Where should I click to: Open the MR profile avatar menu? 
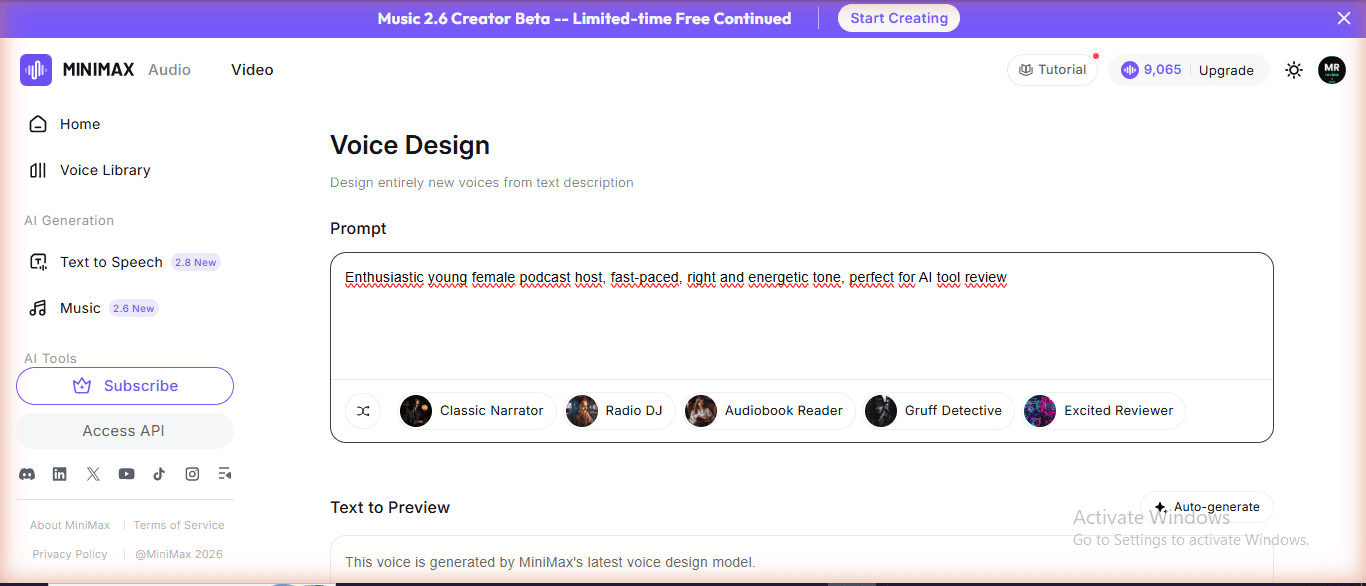pos(1332,70)
